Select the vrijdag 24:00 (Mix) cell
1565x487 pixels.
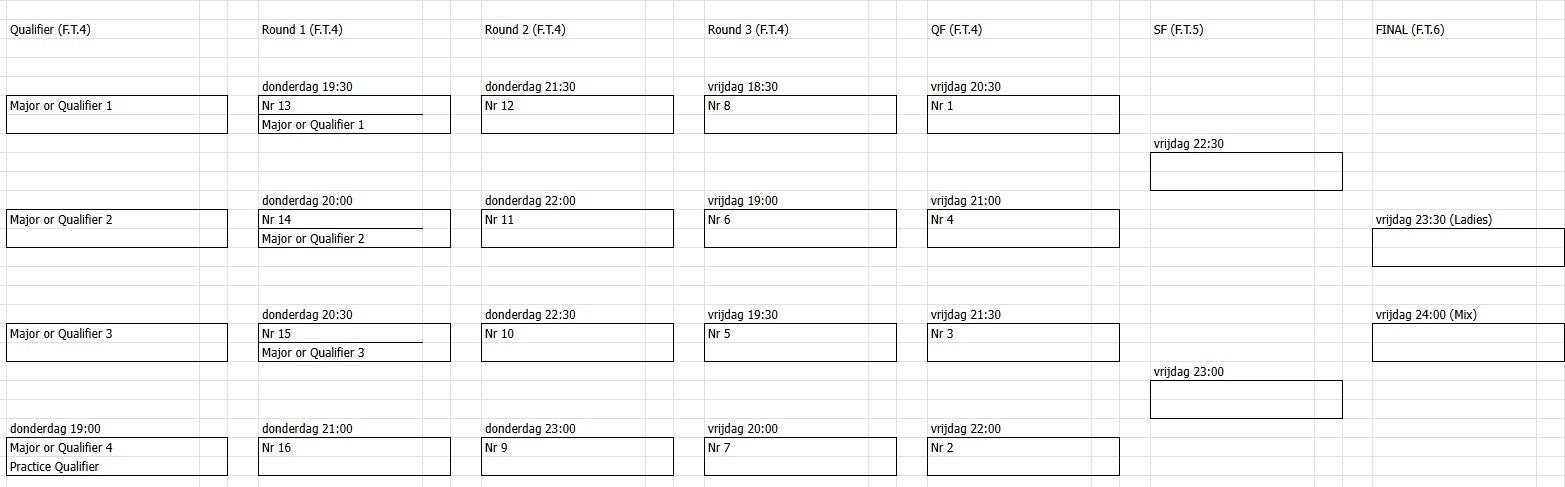[x=1425, y=315]
